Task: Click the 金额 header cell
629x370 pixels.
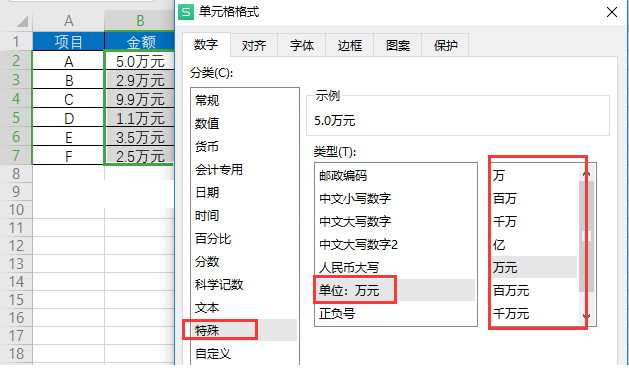Action: click(140, 42)
